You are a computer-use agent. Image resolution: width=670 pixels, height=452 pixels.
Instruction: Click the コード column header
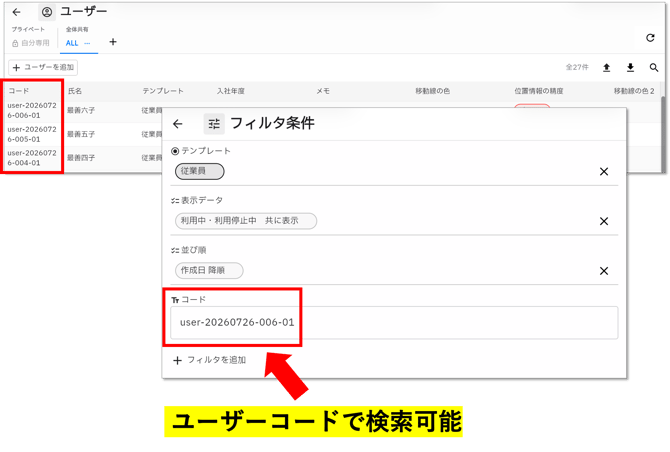click(x=19, y=91)
